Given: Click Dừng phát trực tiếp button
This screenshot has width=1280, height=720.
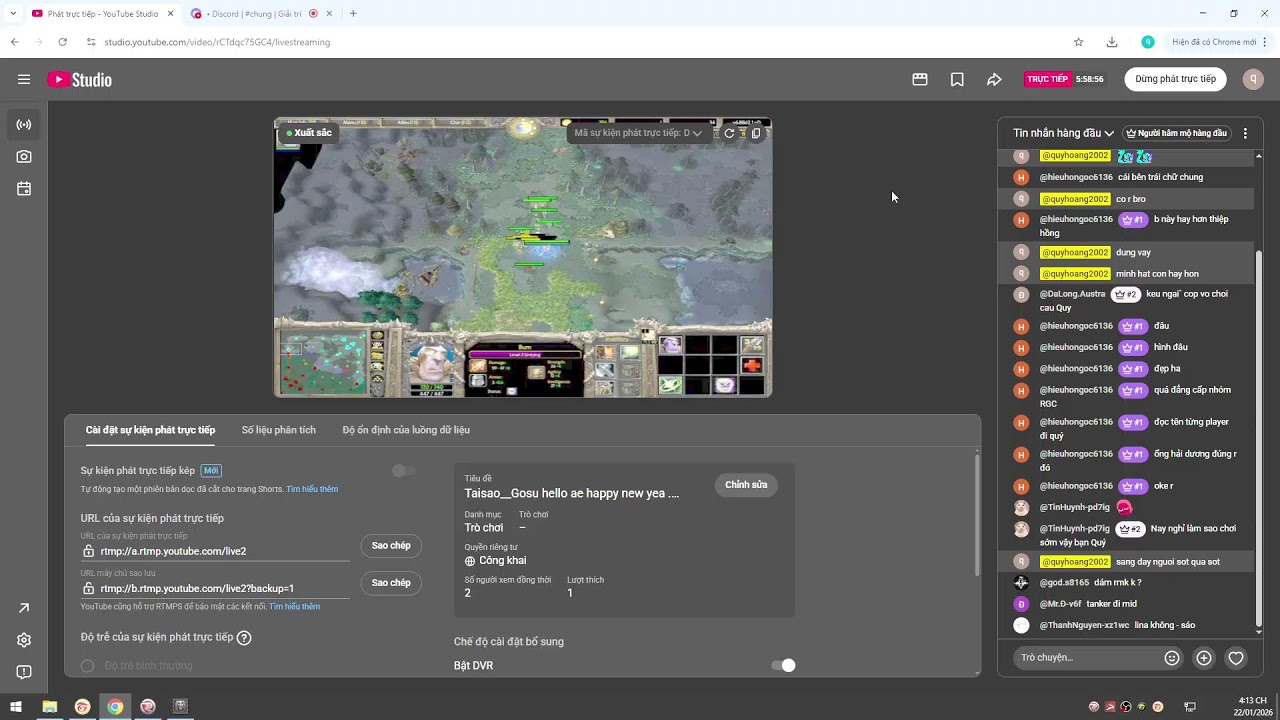Looking at the screenshot, I should 1175,79.
